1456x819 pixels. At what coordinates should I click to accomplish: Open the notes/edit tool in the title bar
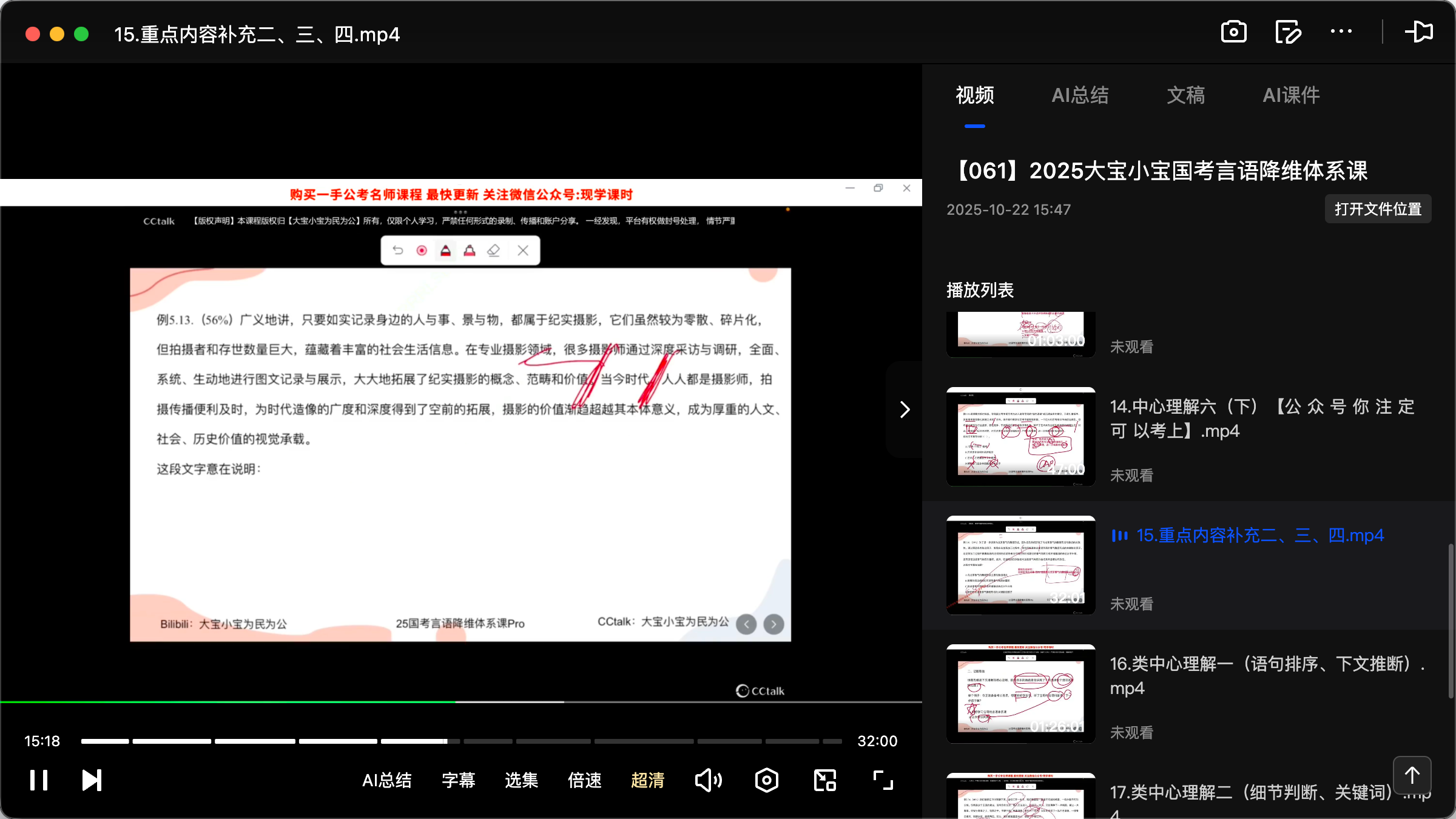(1288, 32)
